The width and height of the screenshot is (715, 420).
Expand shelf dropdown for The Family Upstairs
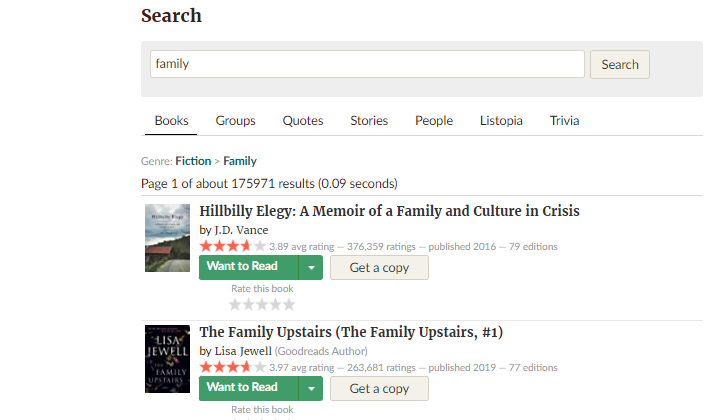311,389
